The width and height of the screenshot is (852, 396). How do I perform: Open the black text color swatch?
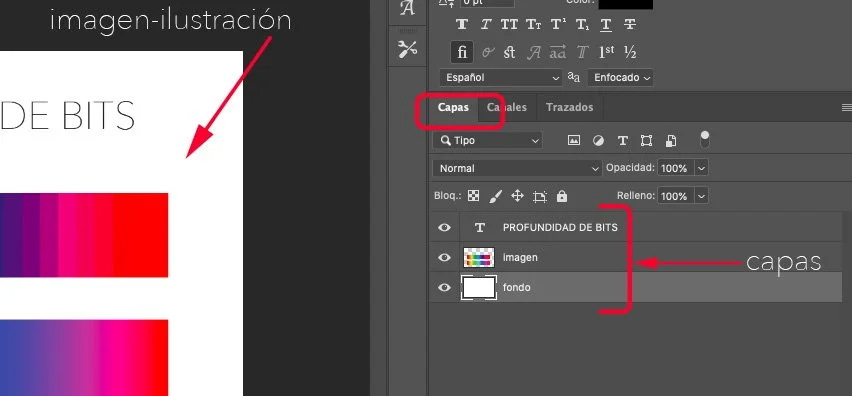tap(625, 4)
